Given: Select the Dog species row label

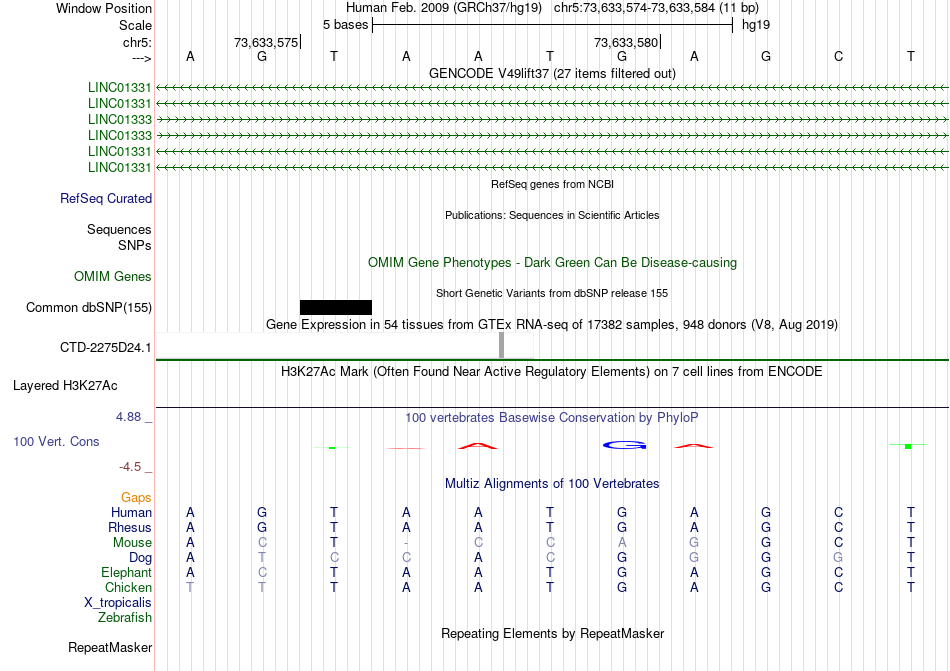Looking at the screenshot, I should coord(140,558).
